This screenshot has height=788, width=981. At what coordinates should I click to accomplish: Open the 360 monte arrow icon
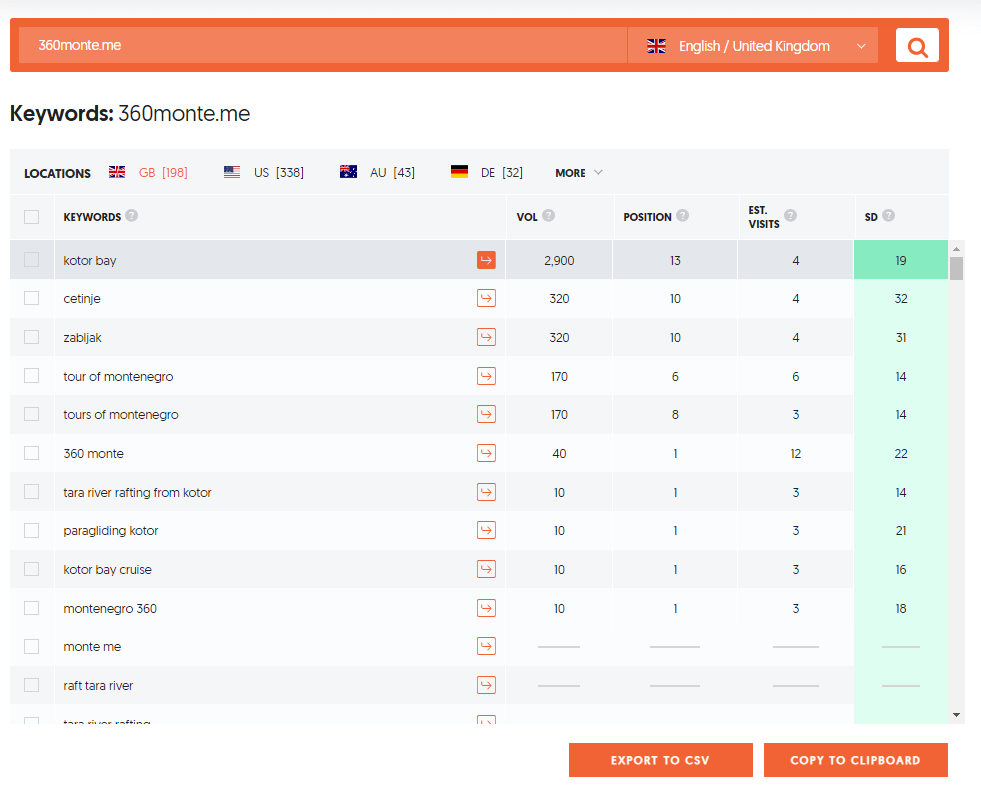tap(486, 453)
